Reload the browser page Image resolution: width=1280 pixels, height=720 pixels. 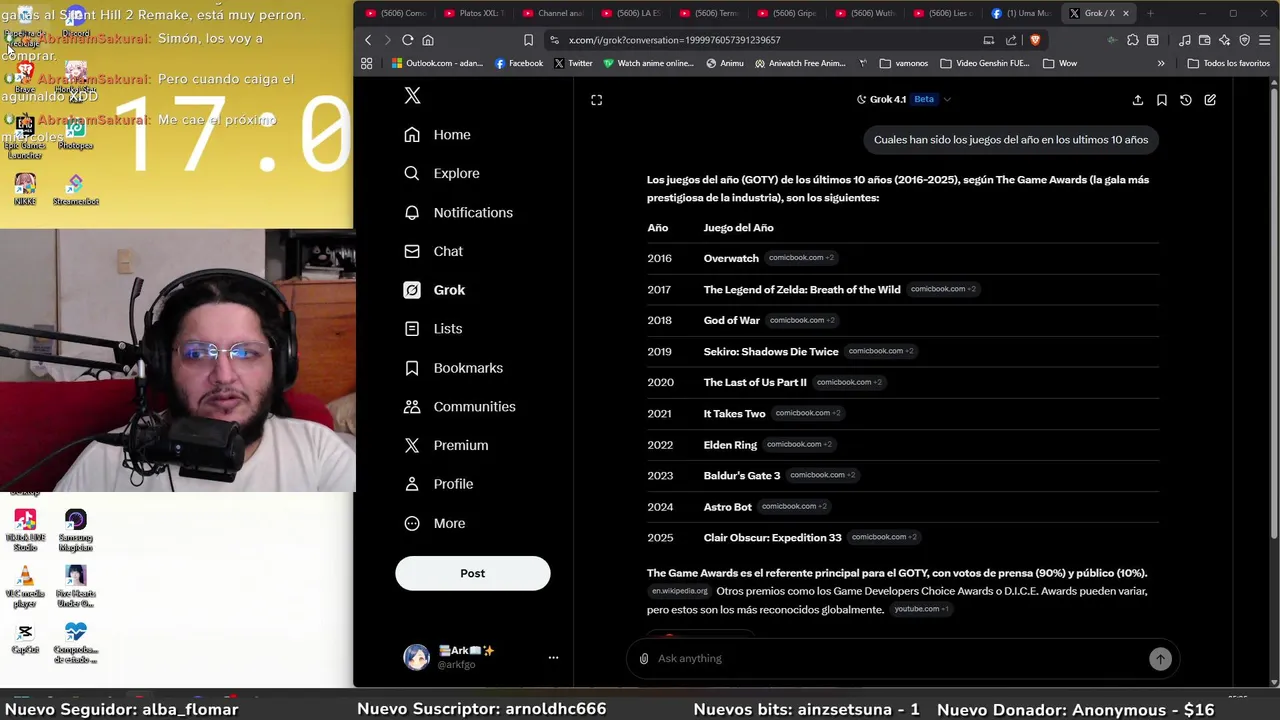pos(408,40)
